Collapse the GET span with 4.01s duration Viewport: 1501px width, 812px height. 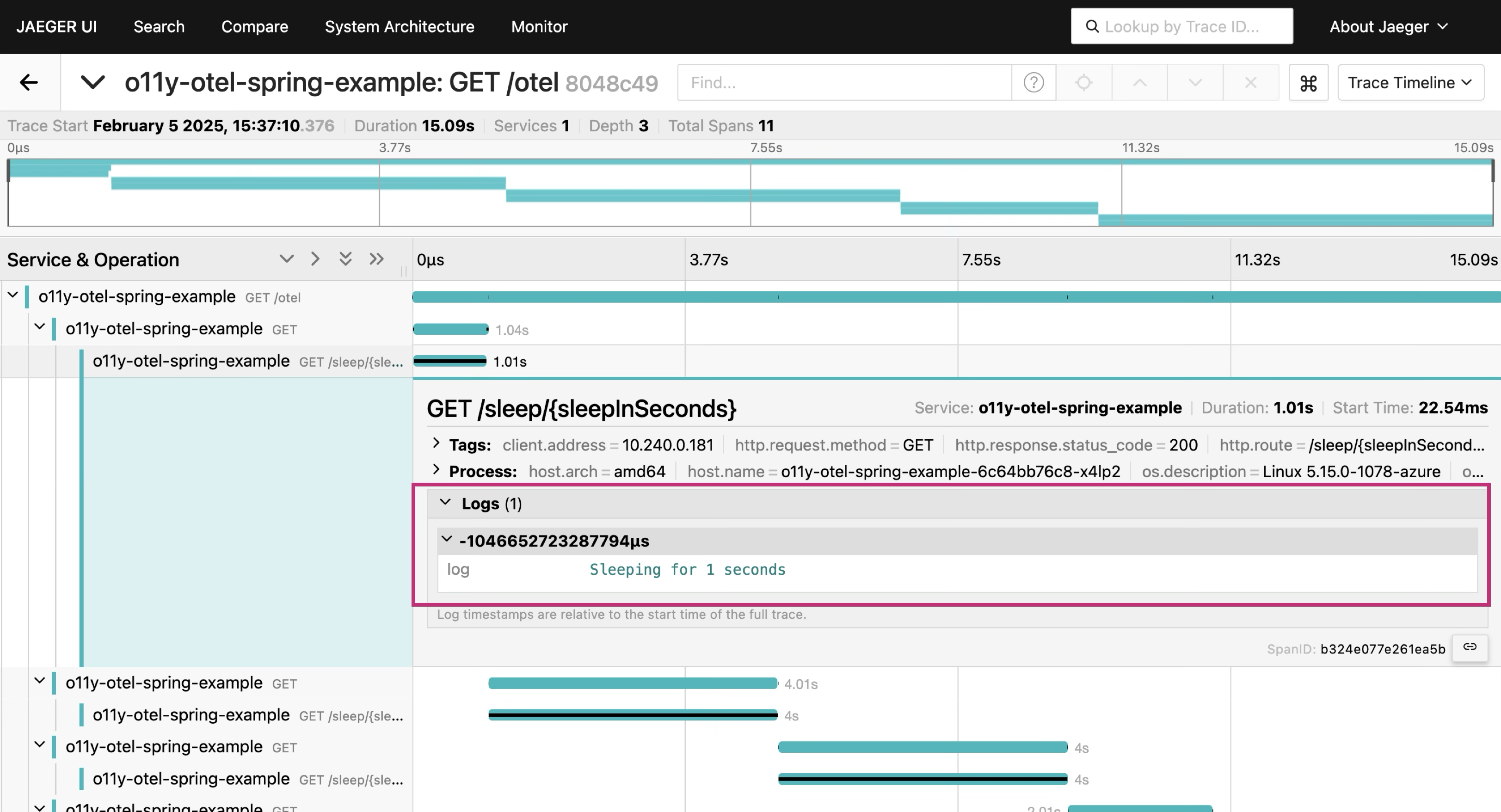40,681
